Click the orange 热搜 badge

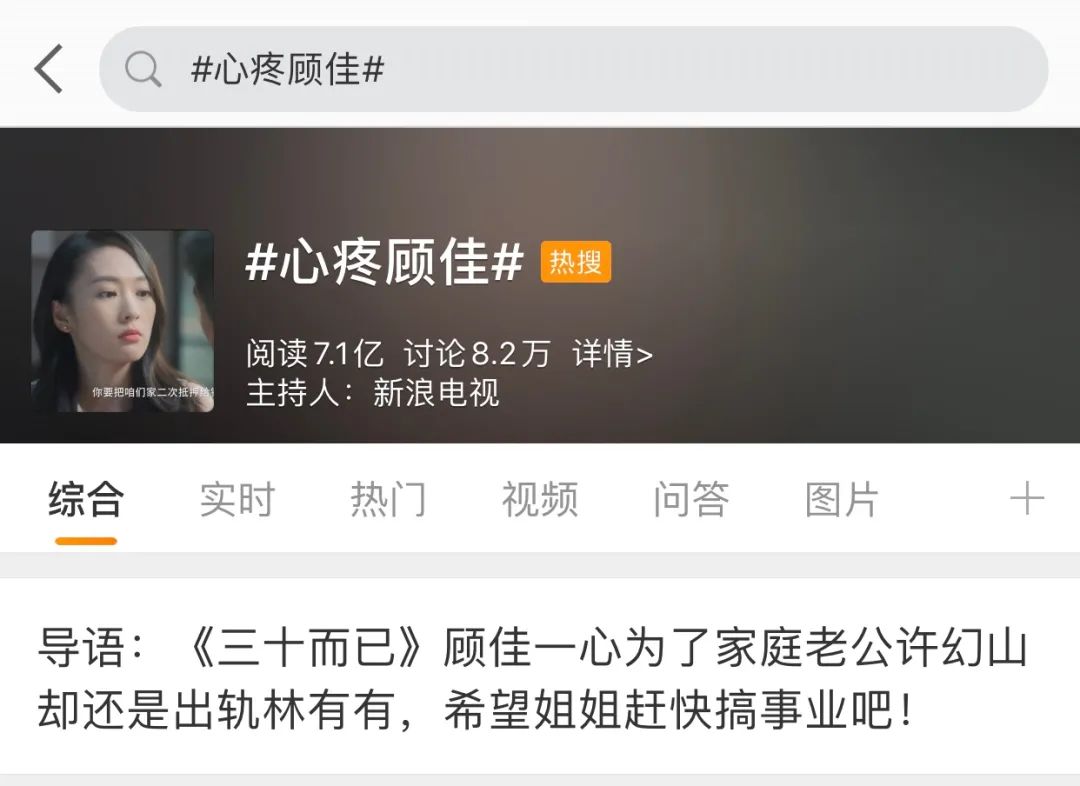click(x=576, y=262)
